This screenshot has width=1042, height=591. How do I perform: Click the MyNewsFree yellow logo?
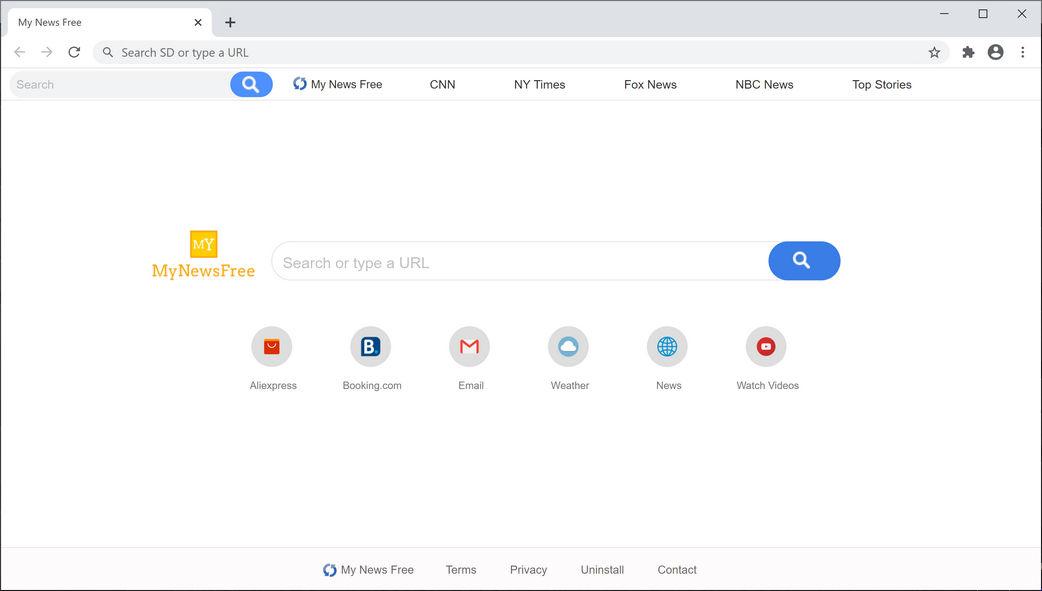203,255
